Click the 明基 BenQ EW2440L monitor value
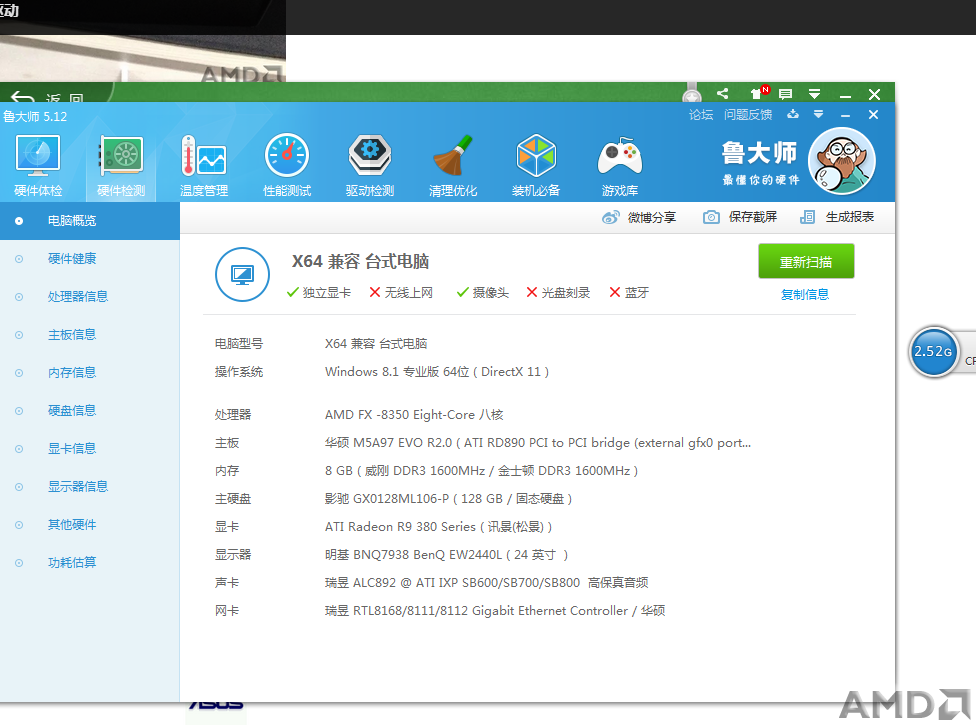Image resolution: width=976 pixels, height=725 pixels. click(446, 555)
